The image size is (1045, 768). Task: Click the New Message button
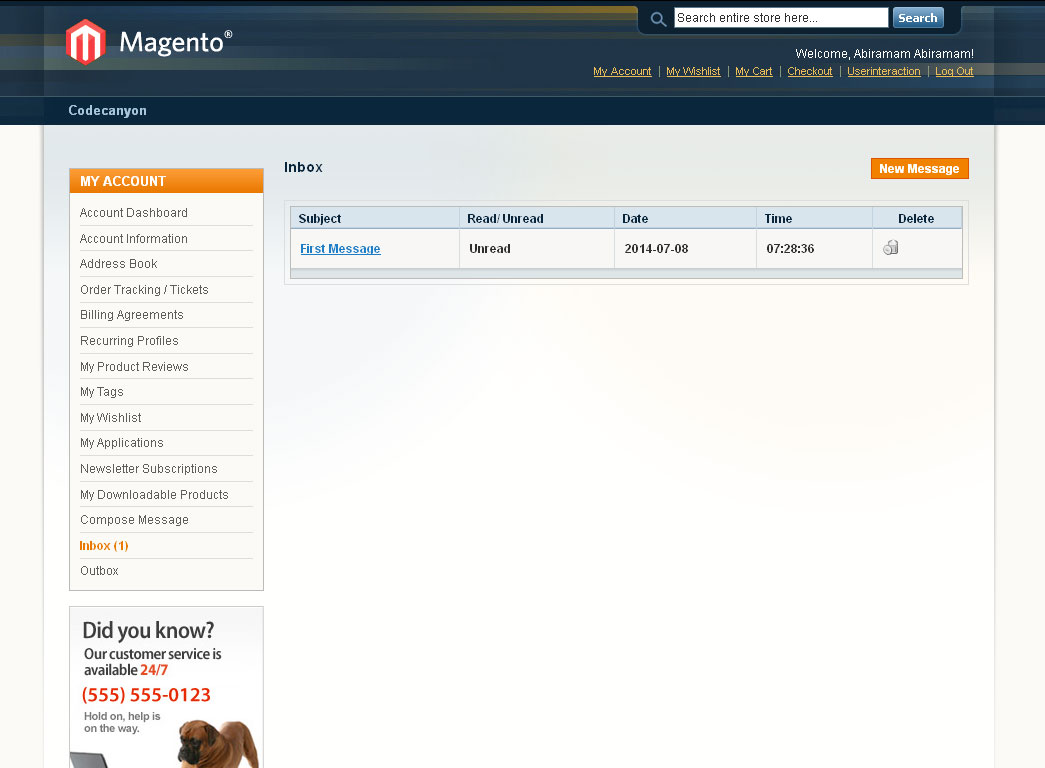[x=919, y=169]
